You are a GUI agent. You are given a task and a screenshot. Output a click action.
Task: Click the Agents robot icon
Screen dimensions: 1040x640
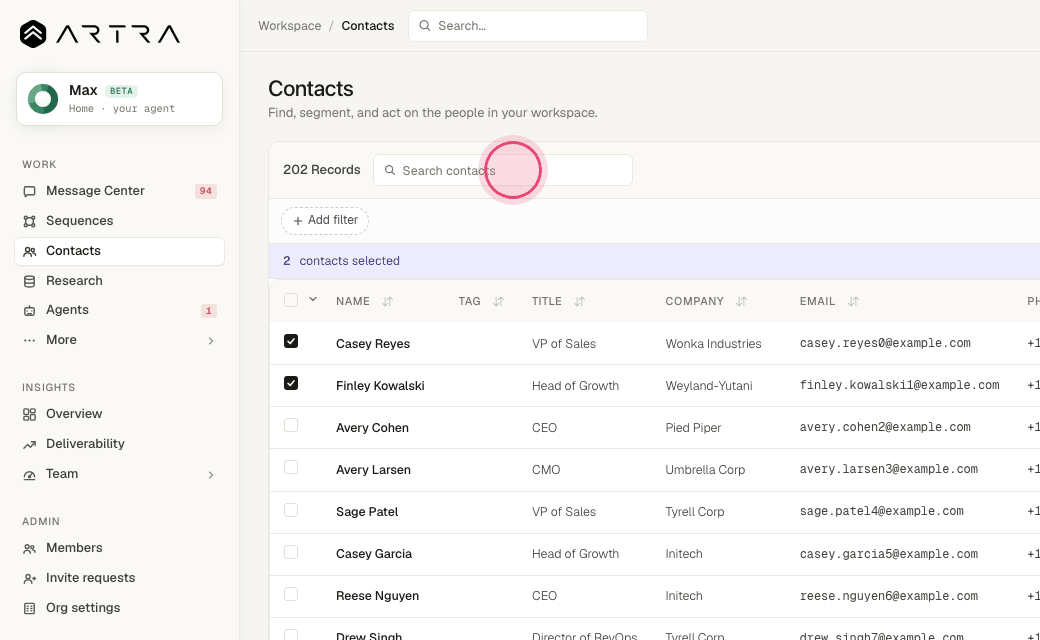click(x=29, y=310)
